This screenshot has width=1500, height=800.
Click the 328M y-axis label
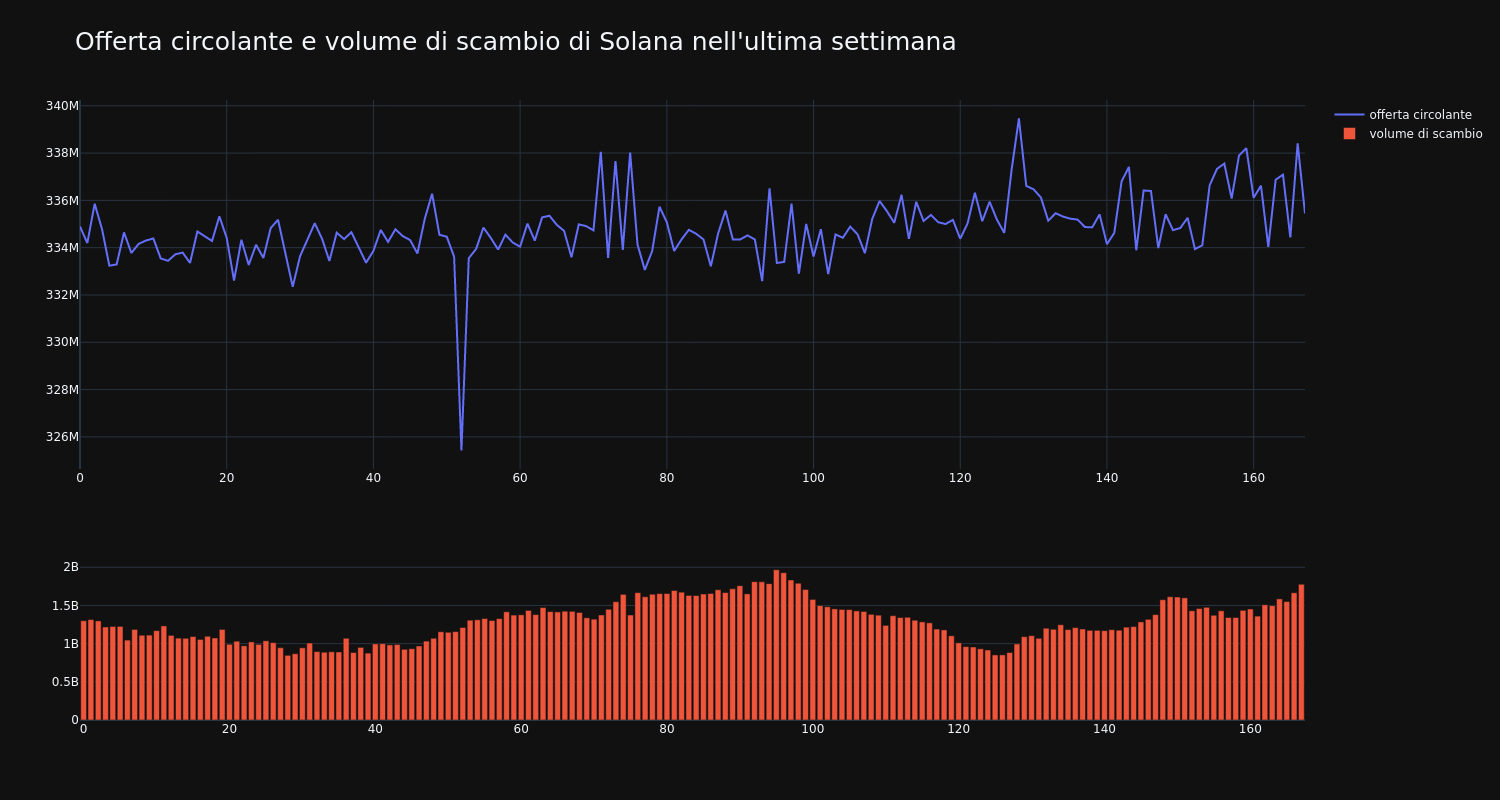62,390
